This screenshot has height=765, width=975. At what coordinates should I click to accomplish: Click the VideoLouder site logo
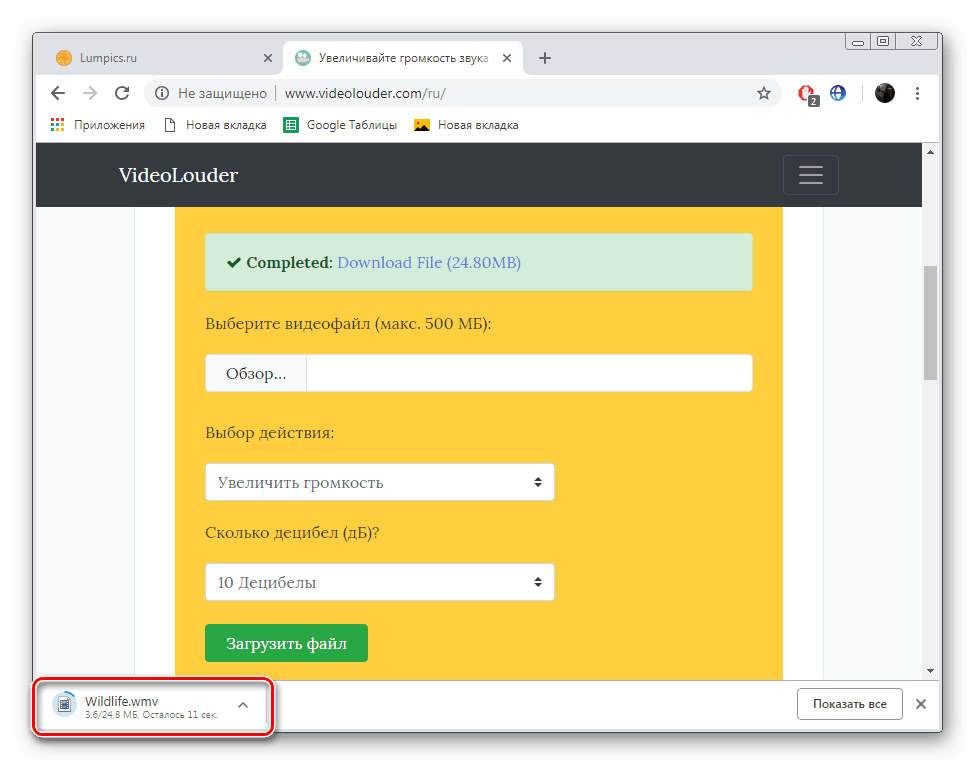[x=178, y=175]
